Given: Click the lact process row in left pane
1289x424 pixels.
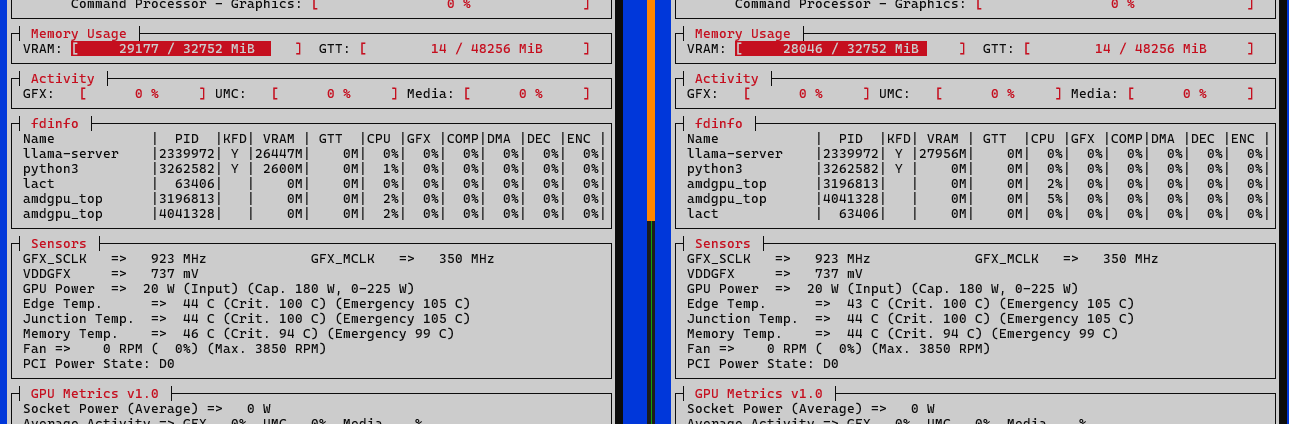Looking at the screenshot, I should pos(315,184).
